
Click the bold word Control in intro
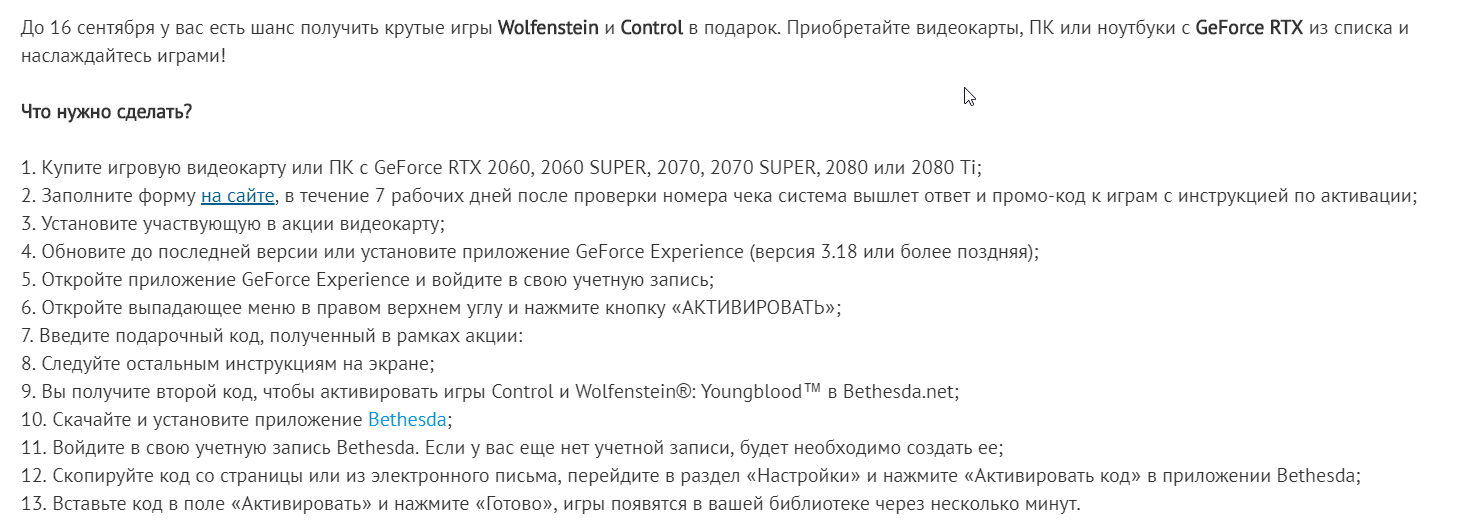(651, 27)
